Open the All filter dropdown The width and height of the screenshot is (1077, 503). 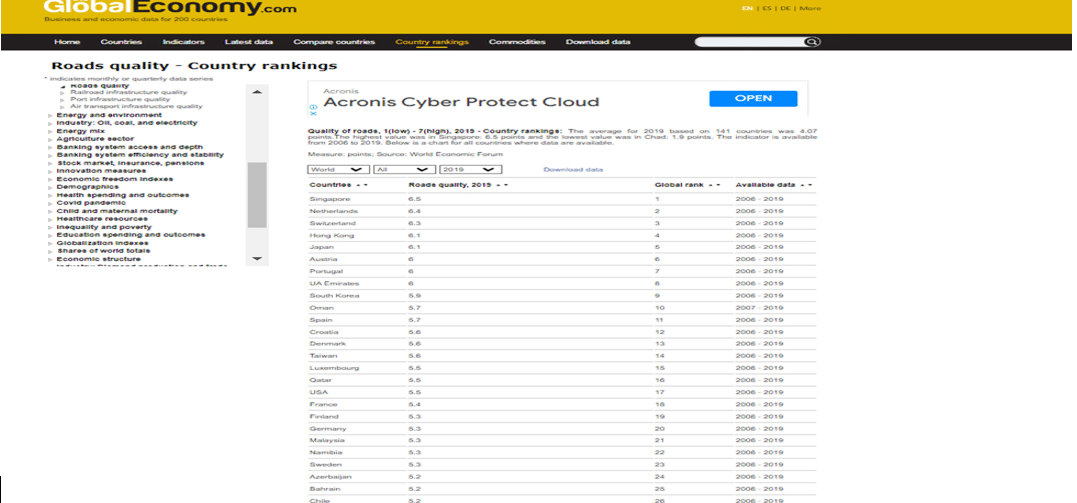[x=404, y=170]
